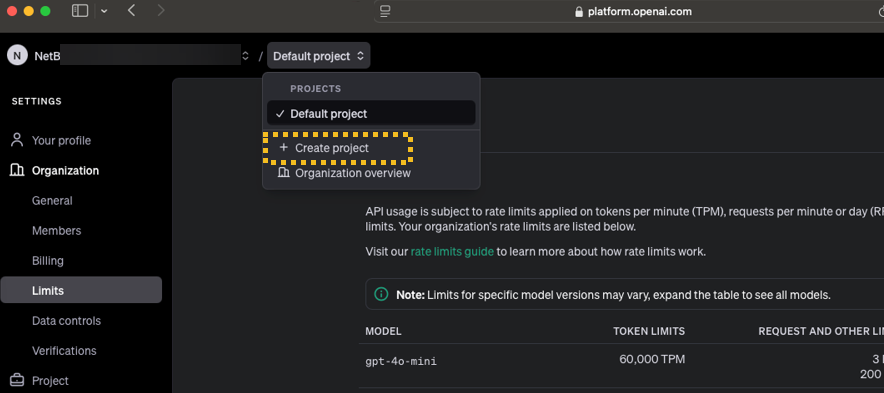The width and height of the screenshot is (884, 393).
Task: Select the checked Default project entry
Action: pyautogui.click(x=371, y=114)
